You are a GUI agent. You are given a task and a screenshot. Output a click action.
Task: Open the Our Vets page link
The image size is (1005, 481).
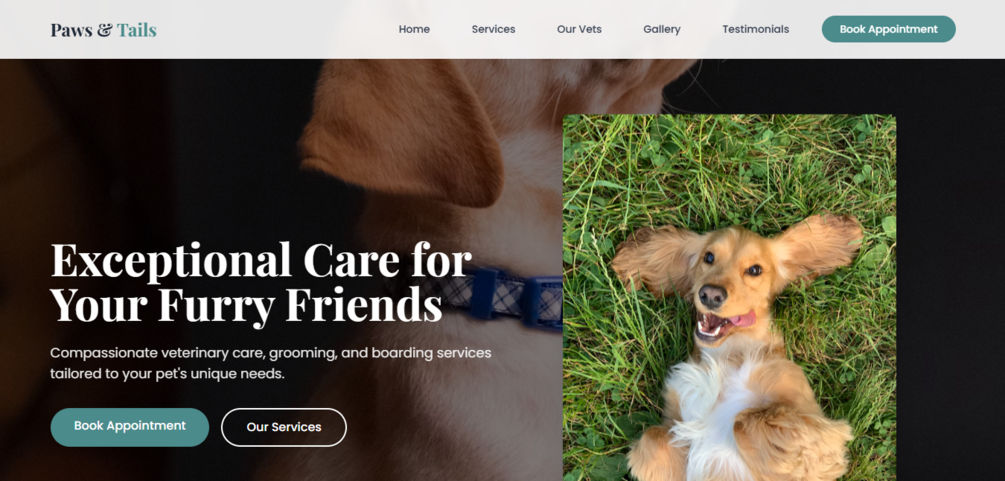(x=579, y=30)
